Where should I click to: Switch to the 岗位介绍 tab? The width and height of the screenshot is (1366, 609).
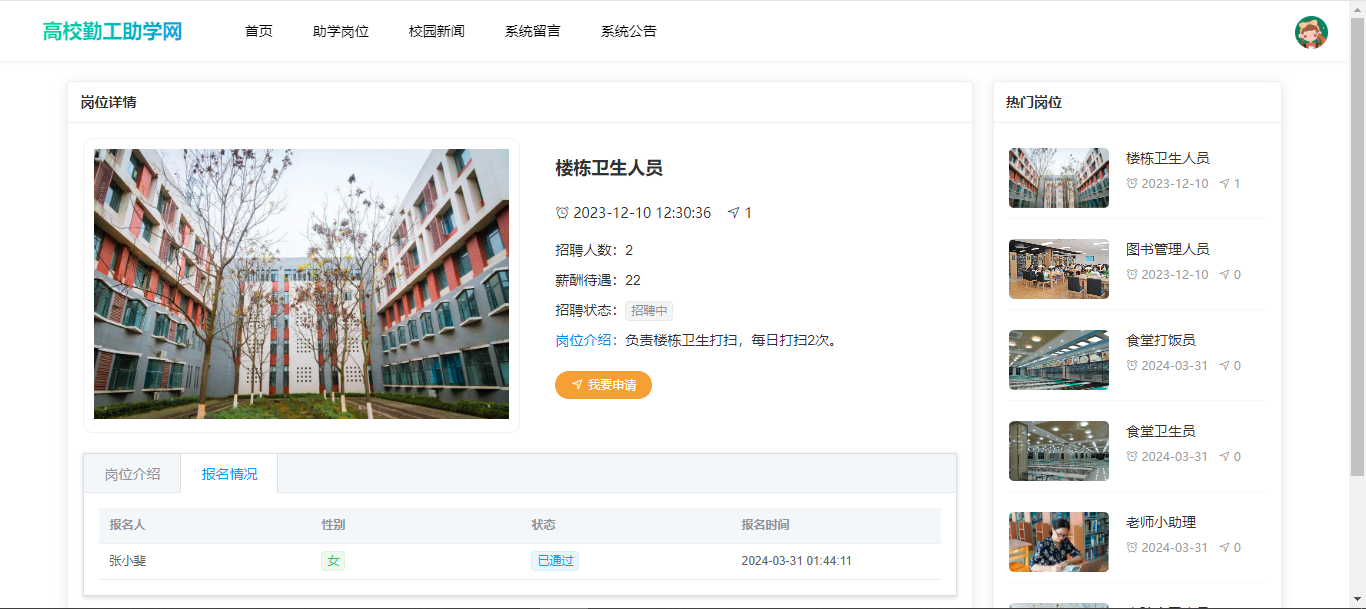[x=132, y=474]
